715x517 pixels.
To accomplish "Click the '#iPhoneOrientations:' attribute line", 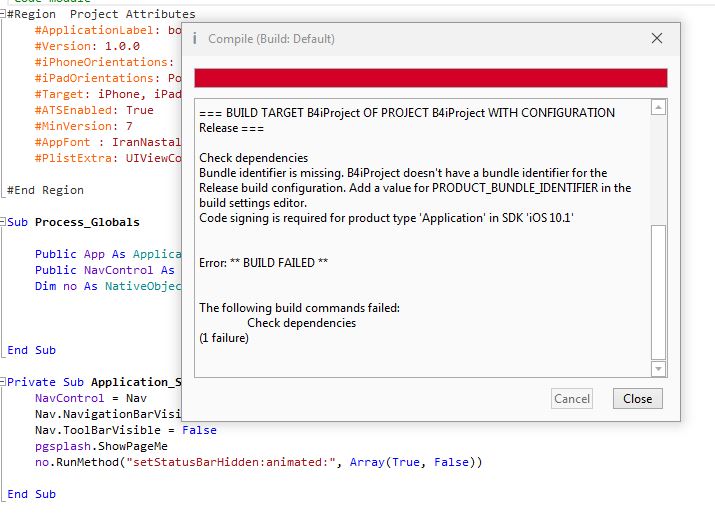I will (104, 62).
